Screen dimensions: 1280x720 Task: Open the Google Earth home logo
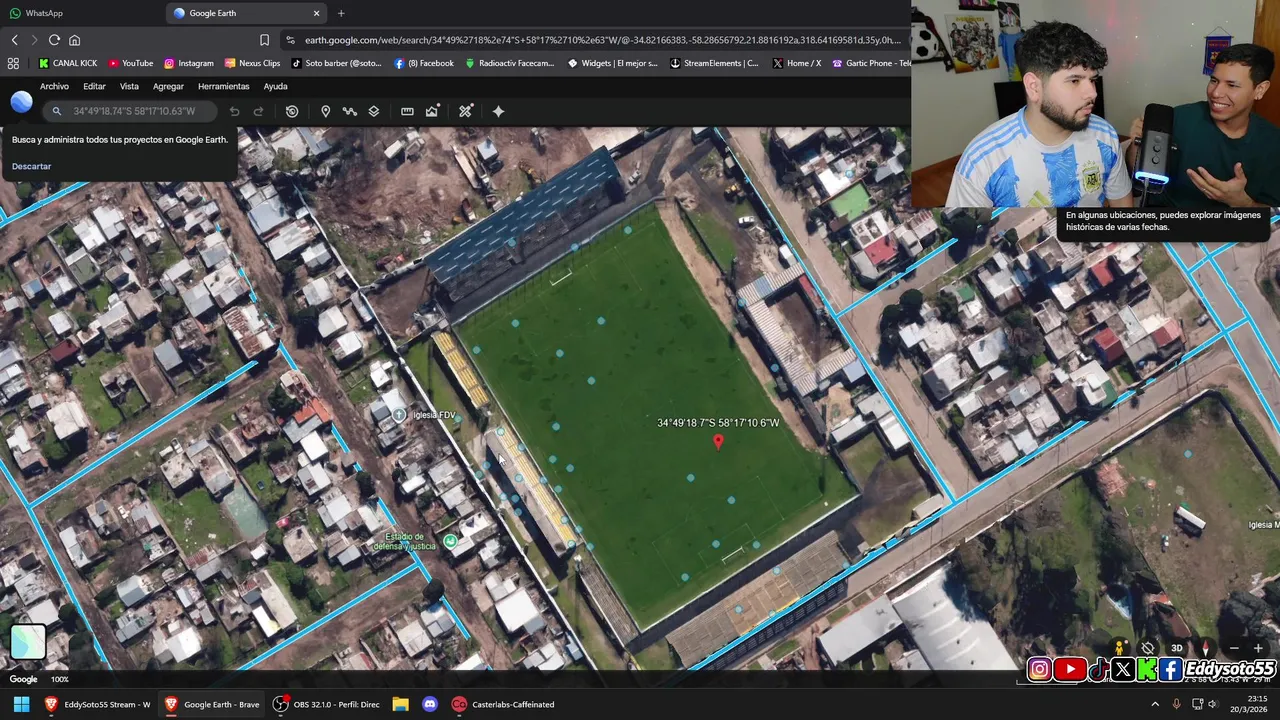click(x=21, y=102)
